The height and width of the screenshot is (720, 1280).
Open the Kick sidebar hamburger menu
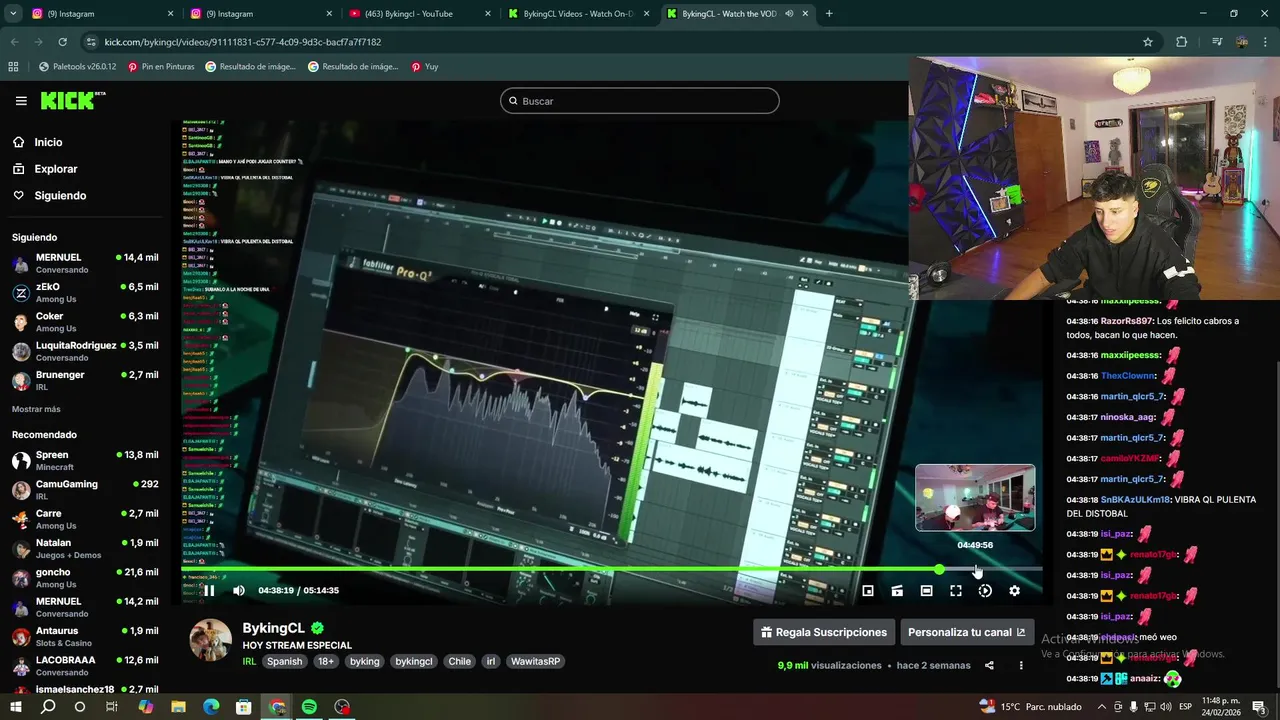point(21,101)
